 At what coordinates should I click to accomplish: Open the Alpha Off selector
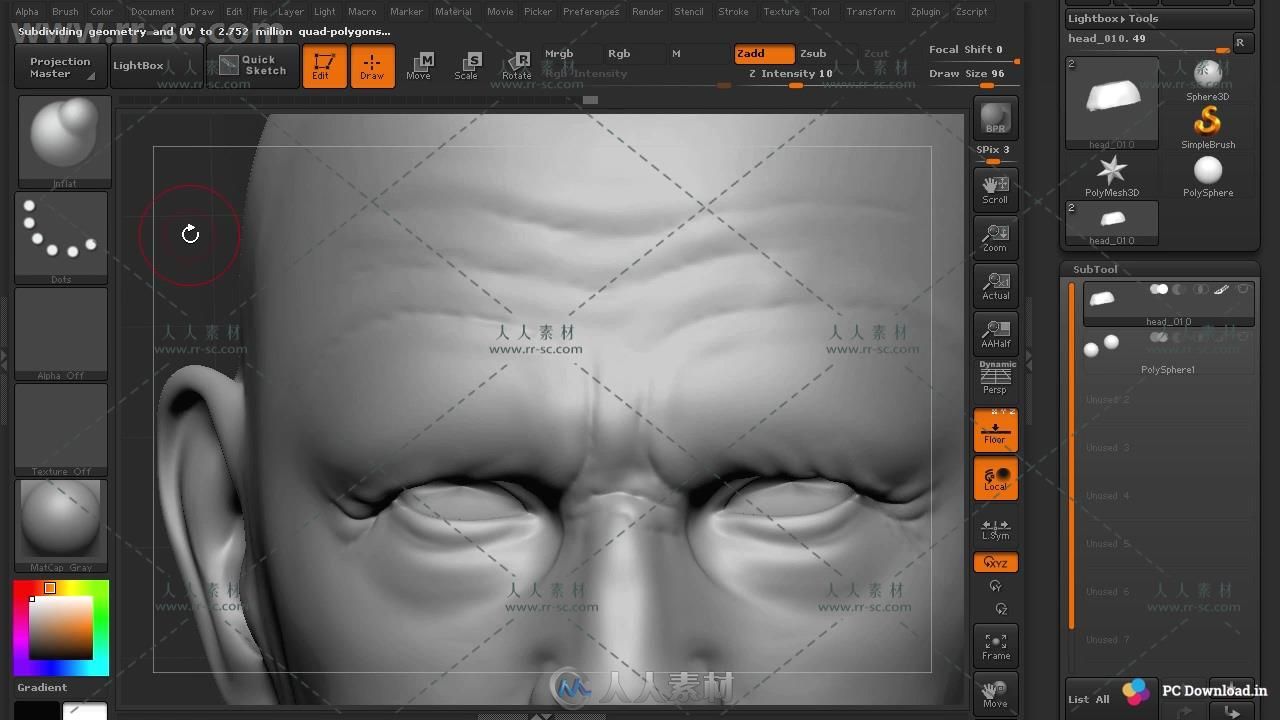pyautogui.click(x=61, y=333)
